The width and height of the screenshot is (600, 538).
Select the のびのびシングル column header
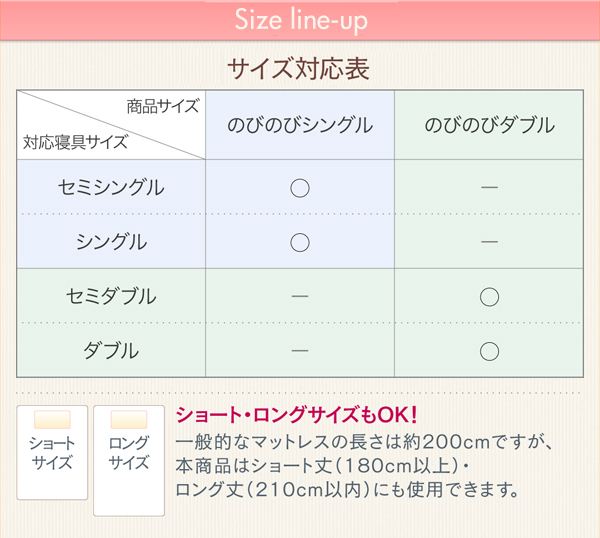point(300,125)
